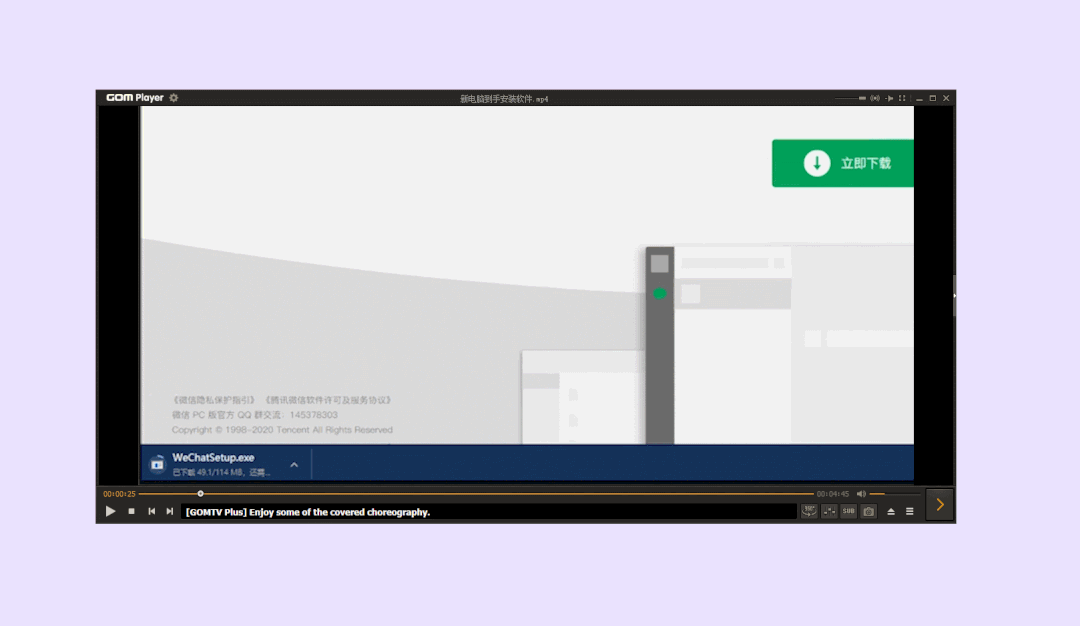Screen dimensions: 1080x626
Task: Skip to the next file
Action: (x=169, y=512)
